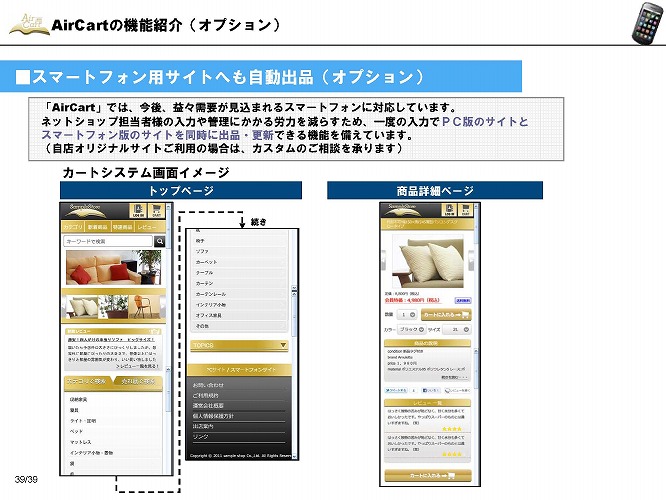Open the 収納家具 category row

click(x=113, y=400)
